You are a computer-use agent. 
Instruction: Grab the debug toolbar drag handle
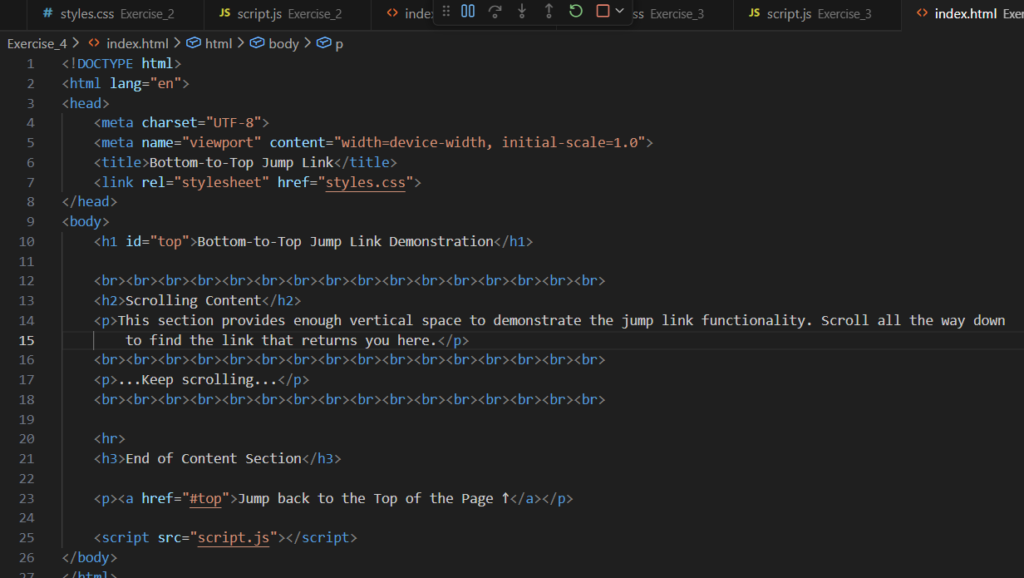click(446, 11)
